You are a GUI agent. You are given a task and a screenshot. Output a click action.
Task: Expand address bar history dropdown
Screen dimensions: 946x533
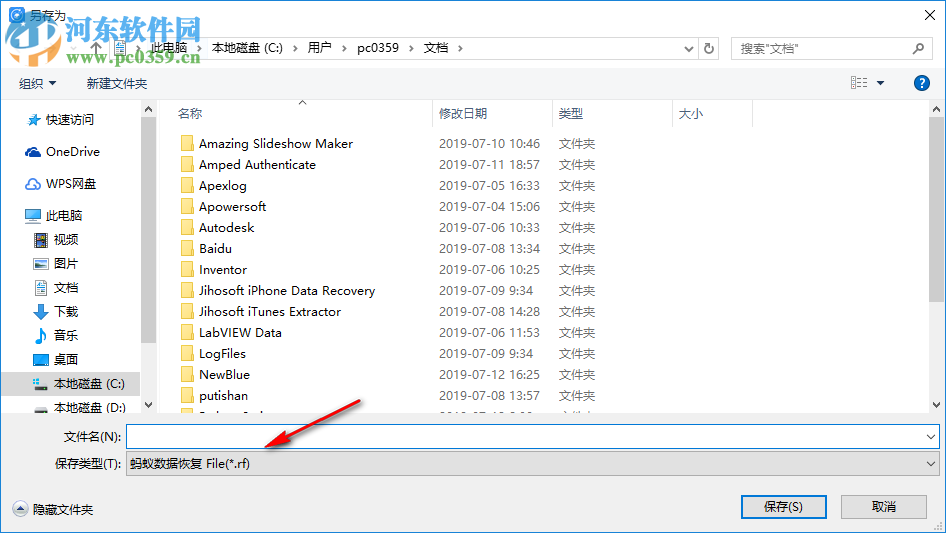(688, 49)
